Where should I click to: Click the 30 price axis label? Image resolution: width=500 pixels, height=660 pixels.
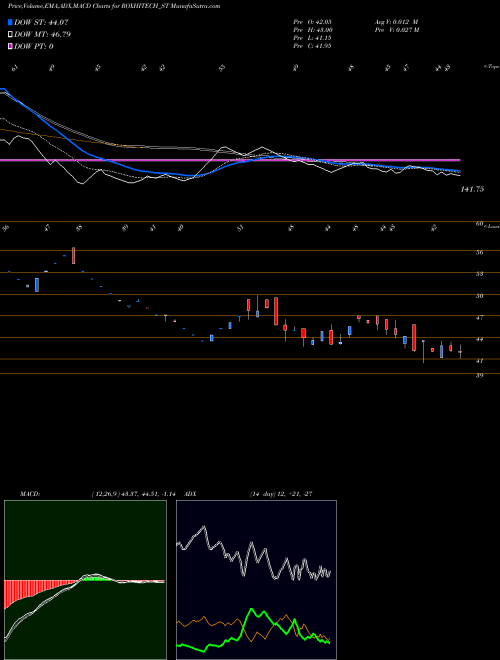(479, 296)
